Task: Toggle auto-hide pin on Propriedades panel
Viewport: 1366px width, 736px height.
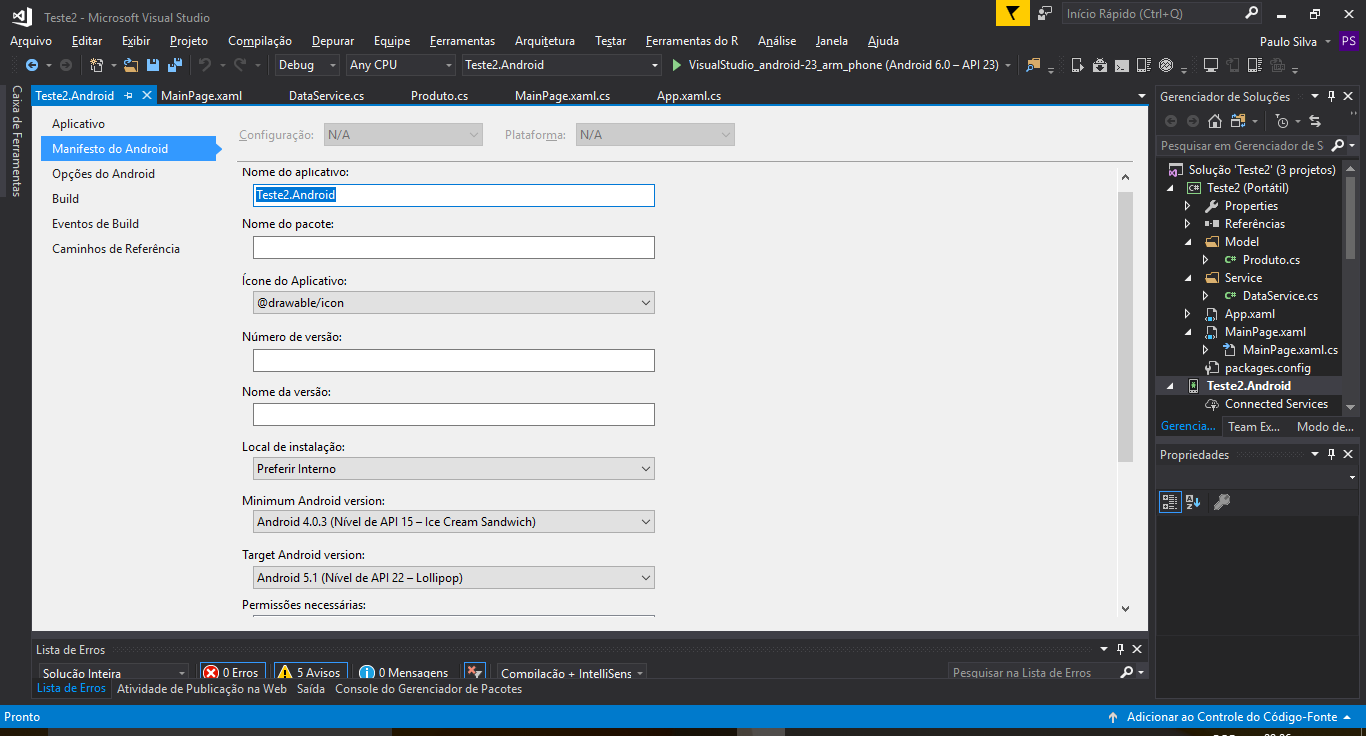Action: pos(1331,454)
